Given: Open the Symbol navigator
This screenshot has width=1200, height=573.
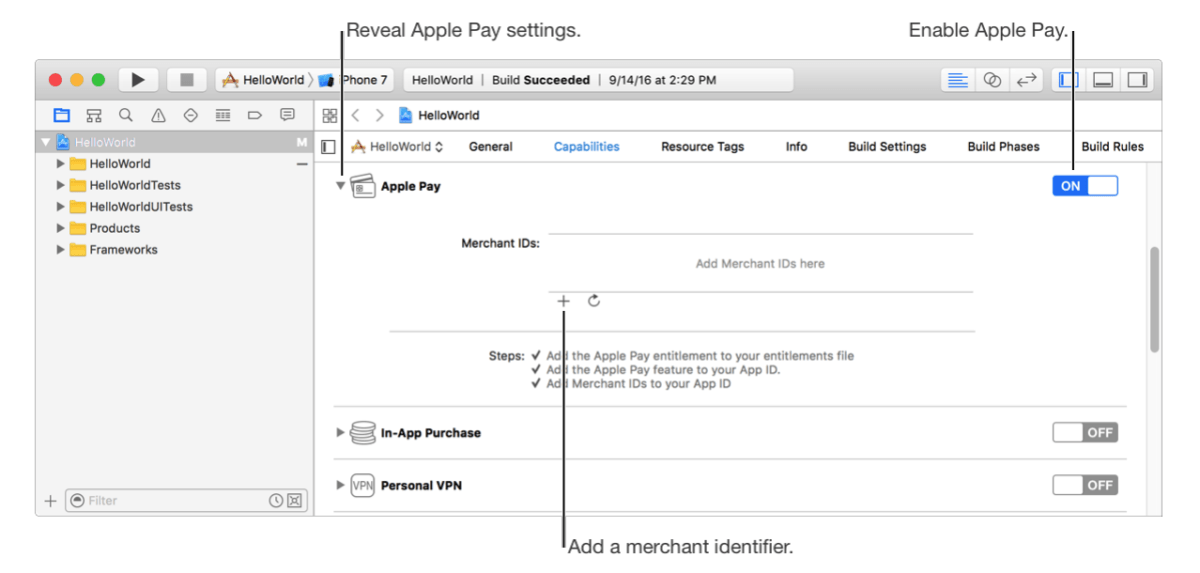Looking at the screenshot, I should pos(94,115).
